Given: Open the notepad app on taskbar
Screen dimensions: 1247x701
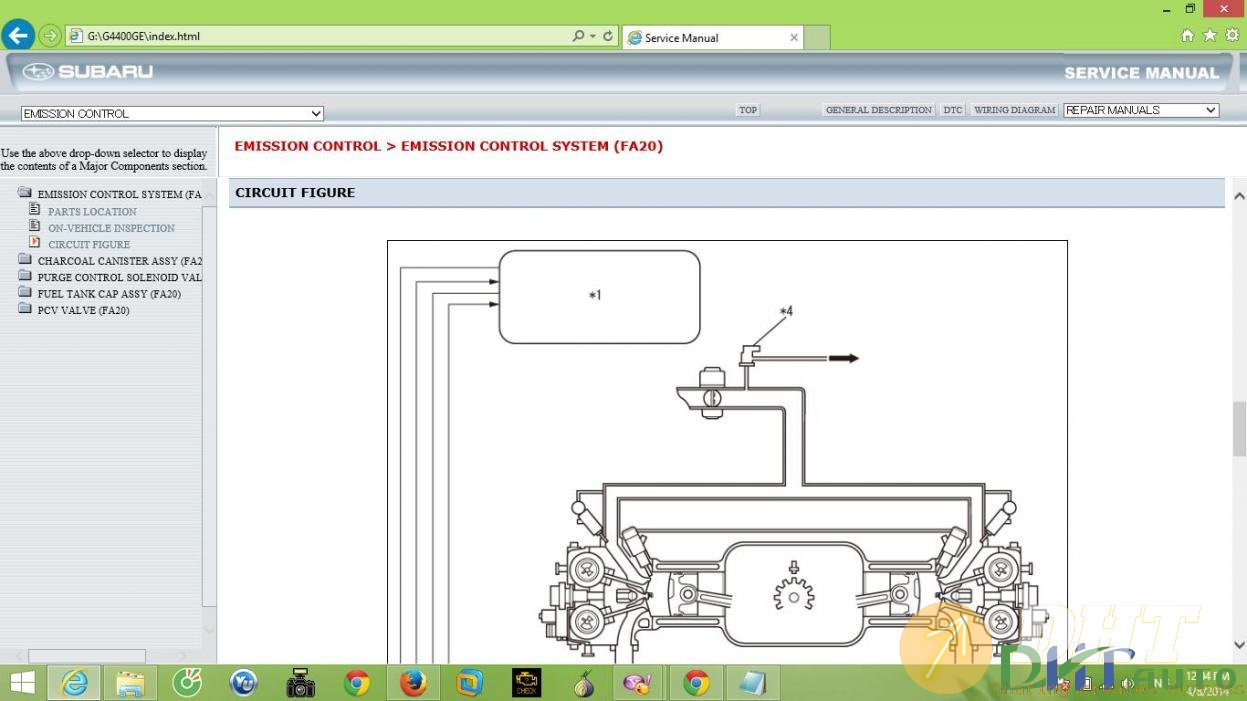Looking at the screenshot, I should point(752,683).
